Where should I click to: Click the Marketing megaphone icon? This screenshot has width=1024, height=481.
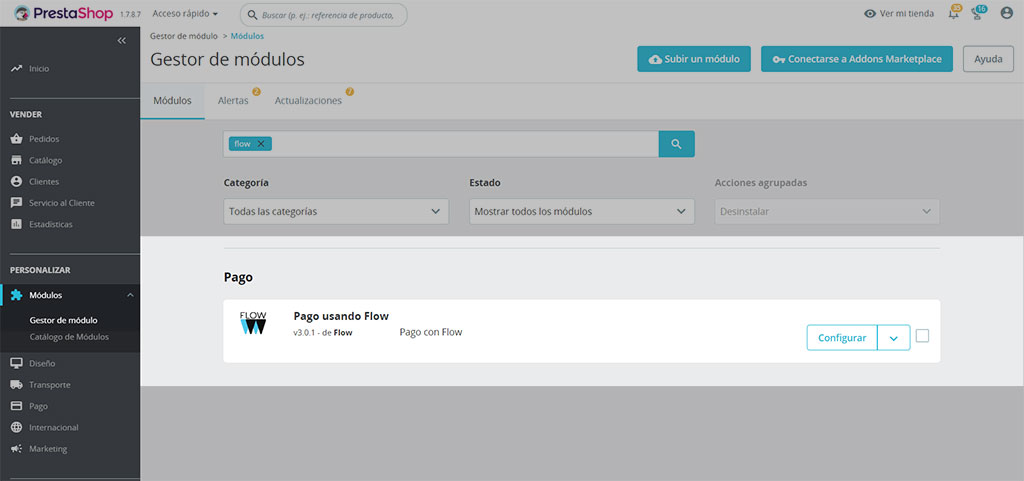[x=17, y=449]
